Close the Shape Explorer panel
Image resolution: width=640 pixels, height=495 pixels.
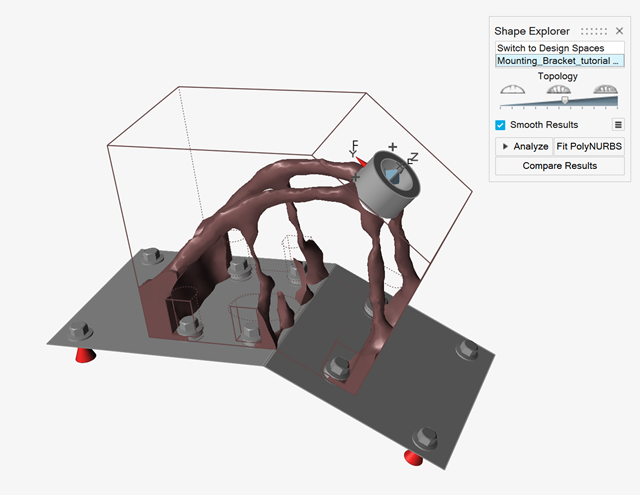coord(619,31)
